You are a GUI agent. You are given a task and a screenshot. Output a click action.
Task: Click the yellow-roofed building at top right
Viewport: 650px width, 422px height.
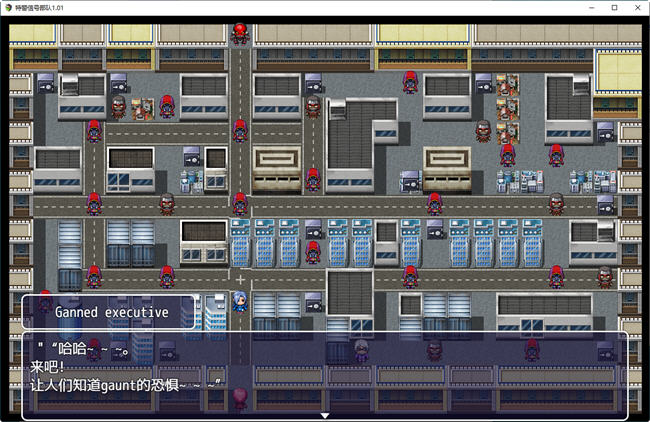pyautogui.click(x=617, y=72)
